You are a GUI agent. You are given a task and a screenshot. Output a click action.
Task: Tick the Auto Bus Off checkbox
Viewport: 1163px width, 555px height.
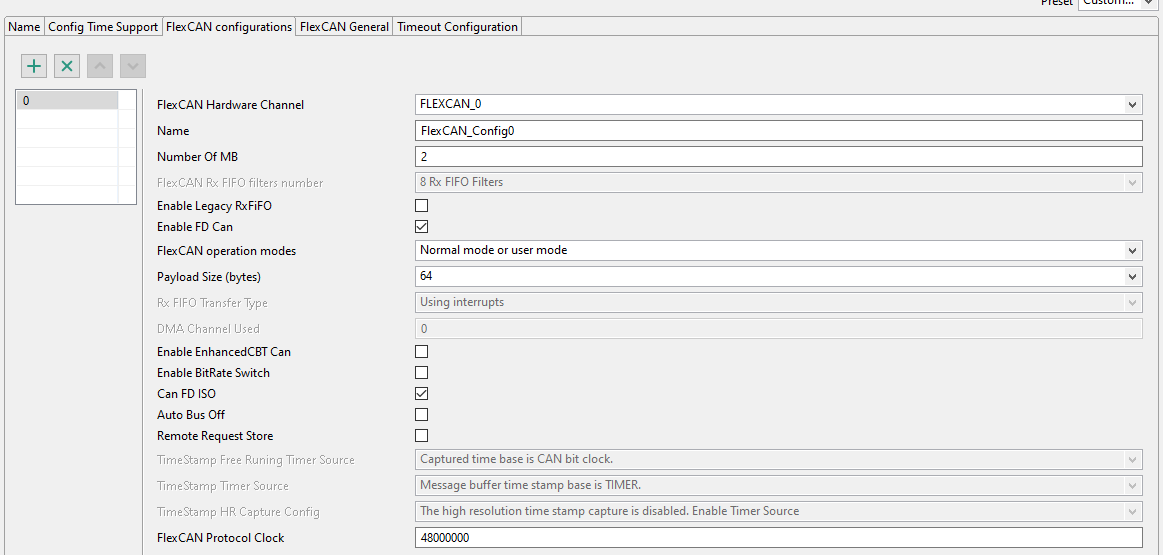[x=422, y=415]
